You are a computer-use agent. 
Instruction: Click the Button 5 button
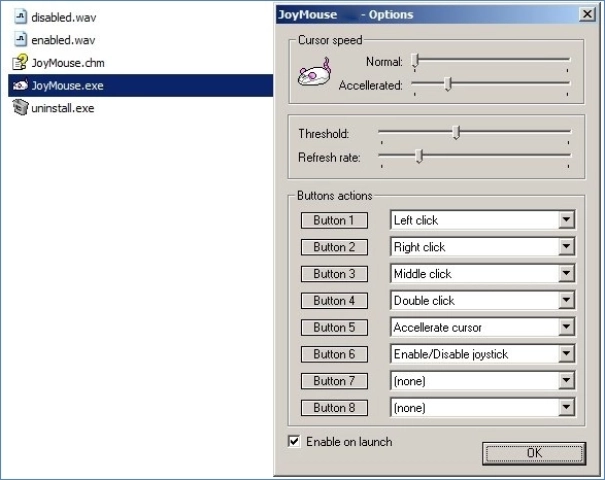point(334,327)
